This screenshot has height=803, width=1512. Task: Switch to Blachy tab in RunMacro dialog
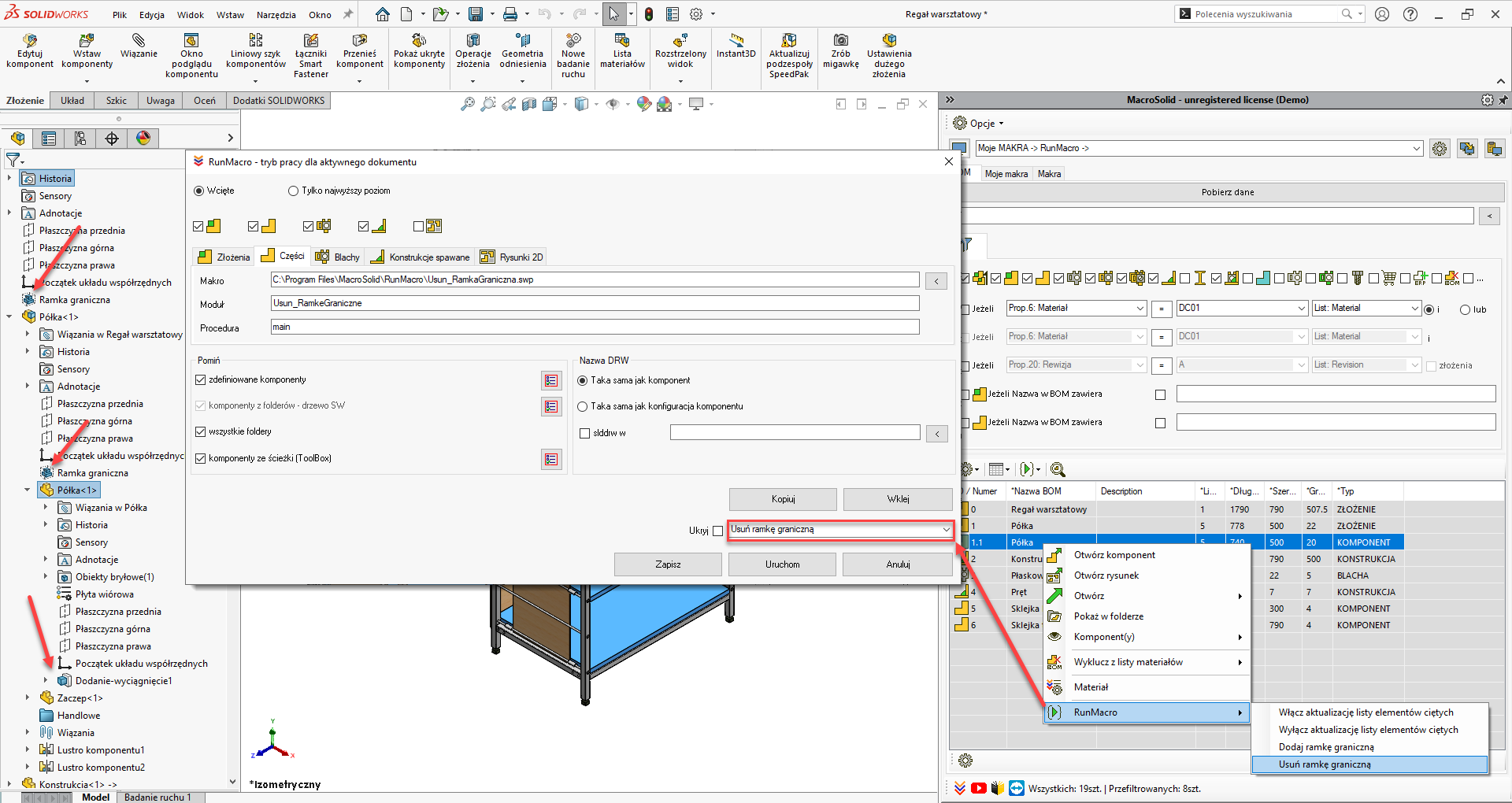coord(337,257)
